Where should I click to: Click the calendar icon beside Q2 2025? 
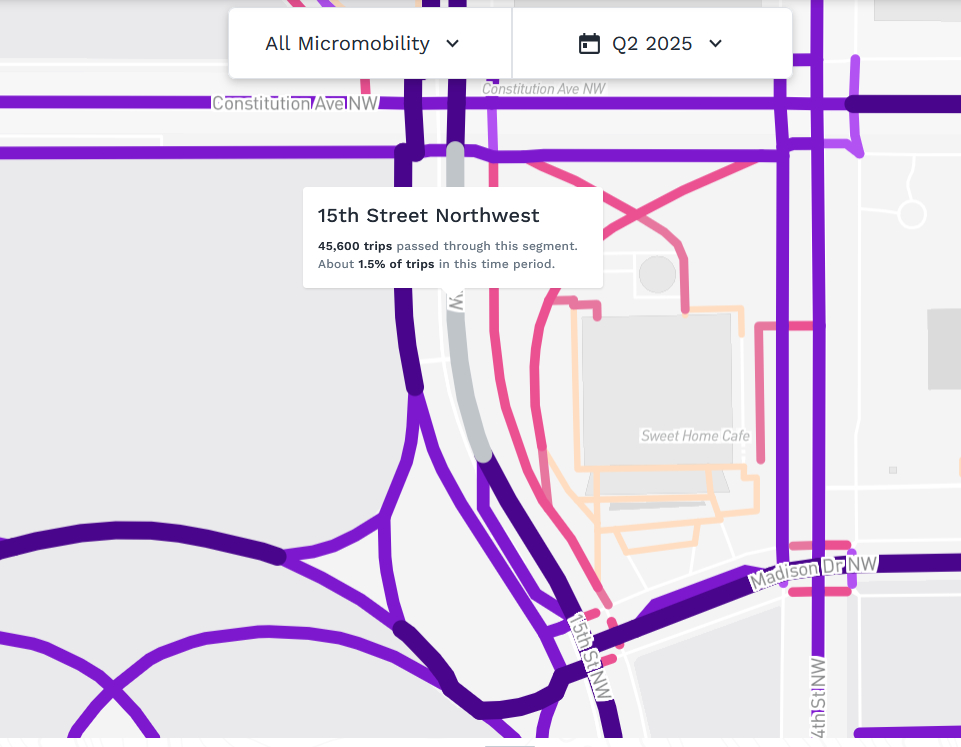(589, 44)
